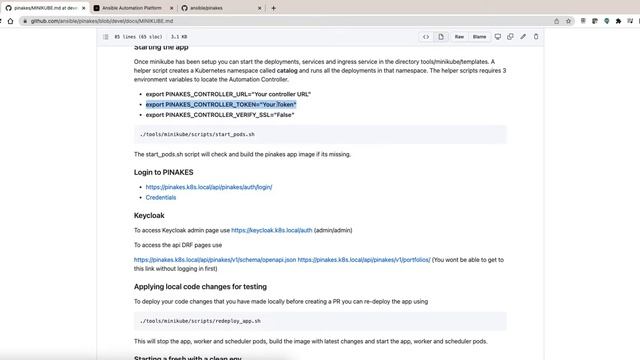Click the extension icon after the puzzle piece
640x360 pixels.
(630, 21)
